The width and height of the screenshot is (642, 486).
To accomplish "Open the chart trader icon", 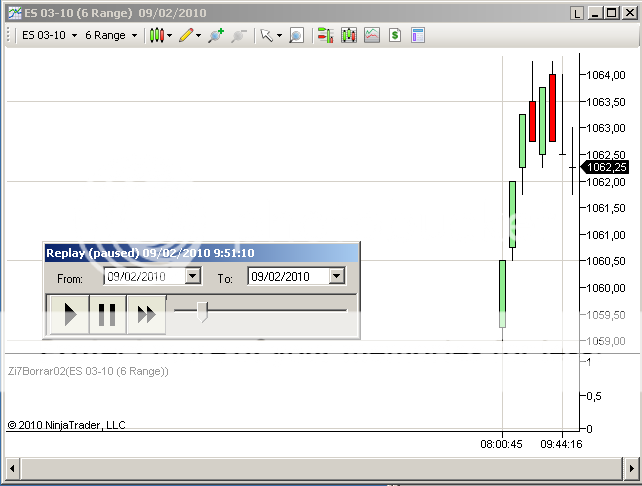I will click(325, 35).
